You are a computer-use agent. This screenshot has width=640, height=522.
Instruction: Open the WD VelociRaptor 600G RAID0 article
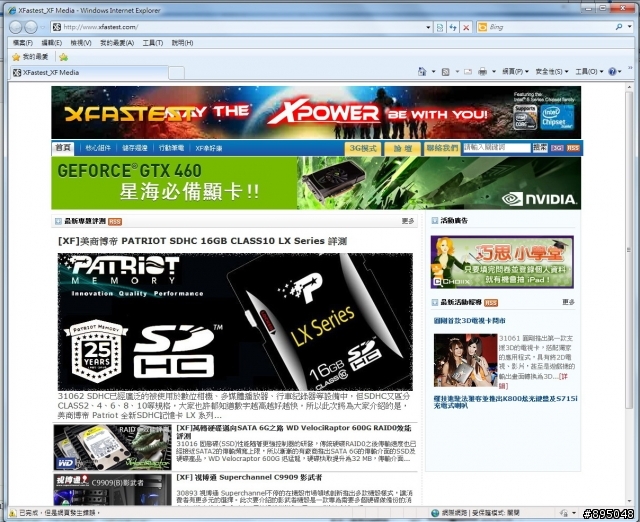coord(294,432)
